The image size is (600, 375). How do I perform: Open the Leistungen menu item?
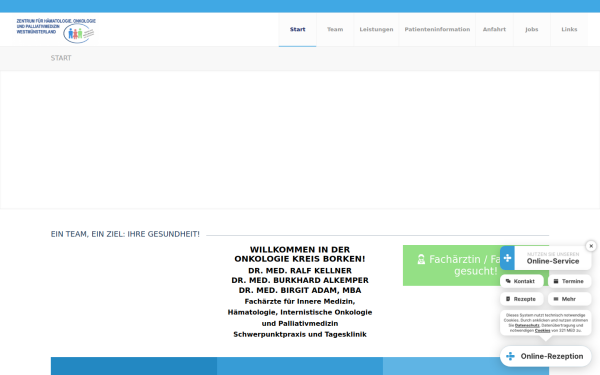[376, 29]
